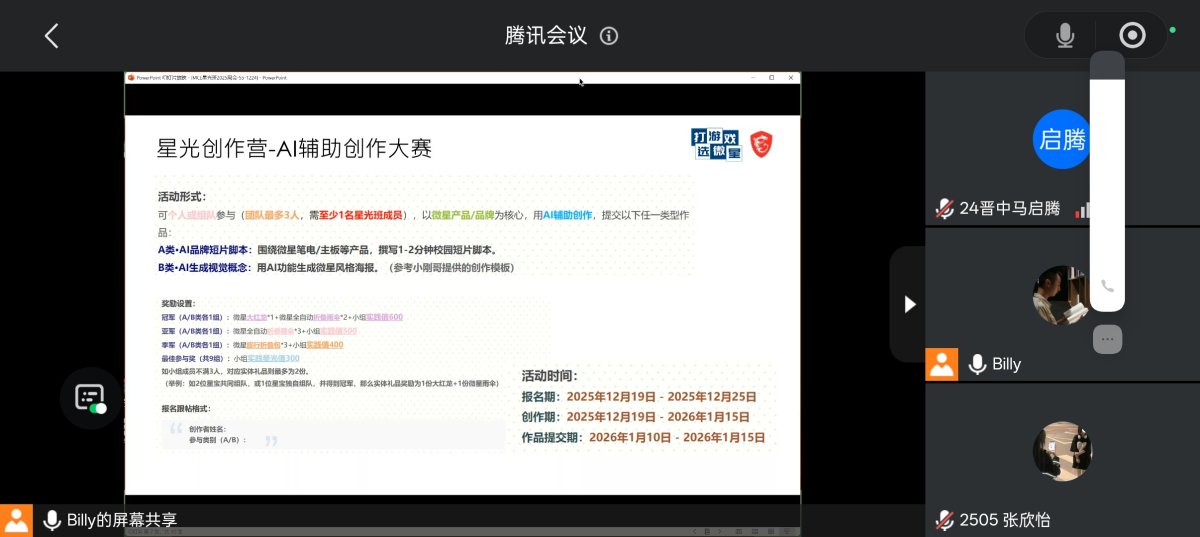The width and height of the screenshot is (1200, 537).
Task: Tap the 腾讯会议 title text
Action: 546,36
